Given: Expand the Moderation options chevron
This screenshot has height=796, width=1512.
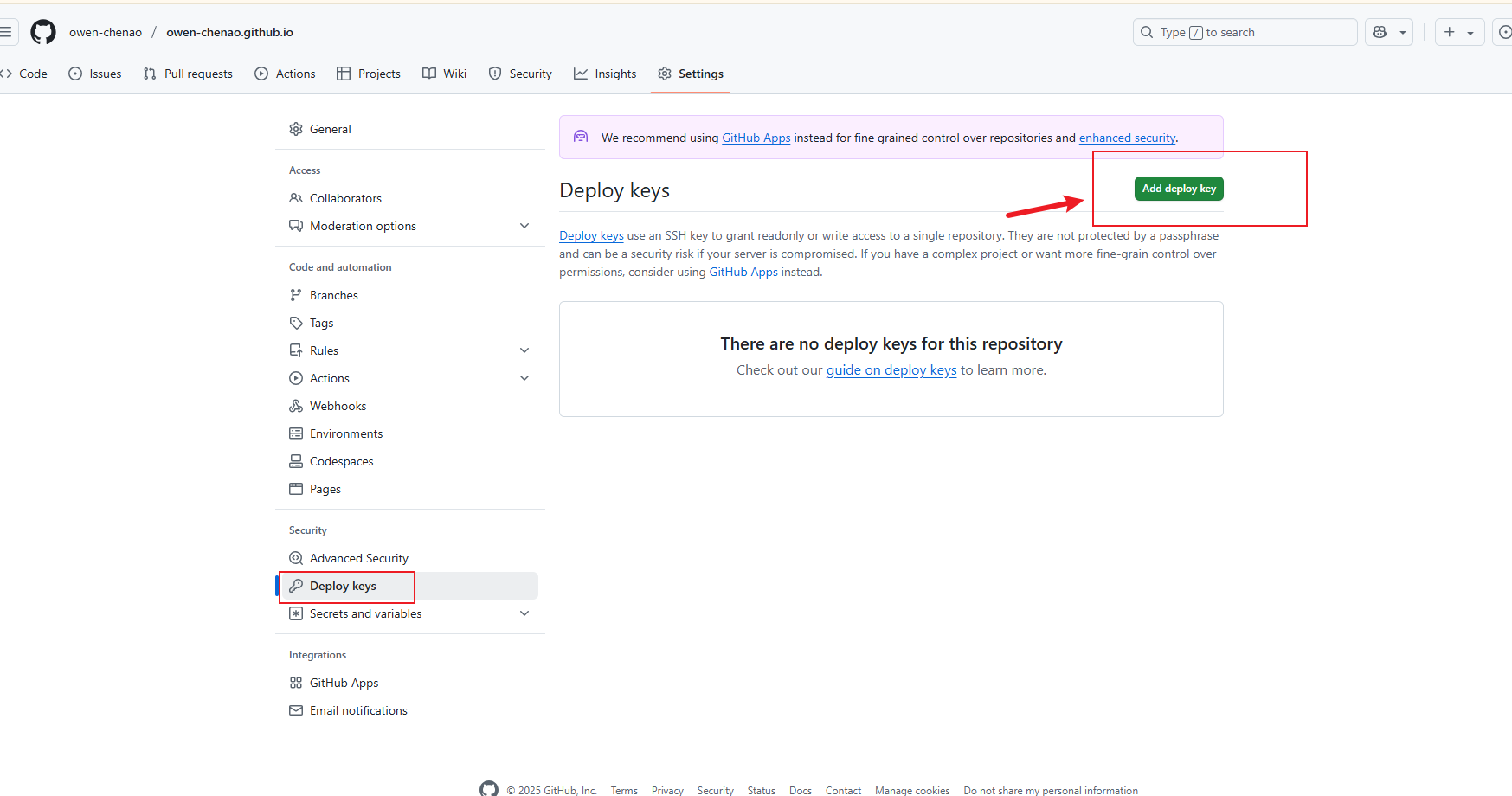Looking at the screenshot, I should (524, 226).
